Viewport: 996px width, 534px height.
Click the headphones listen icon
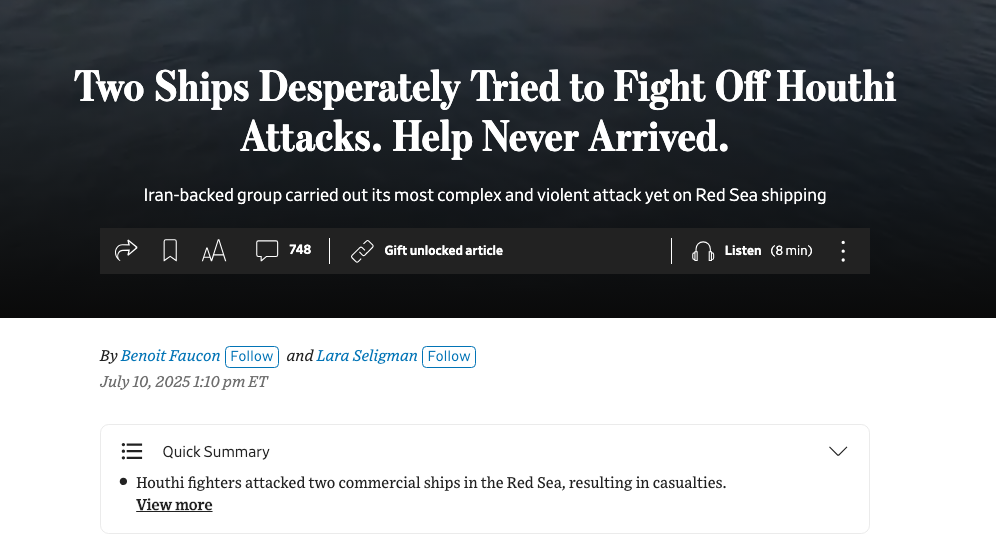click(x=703, y=251)
